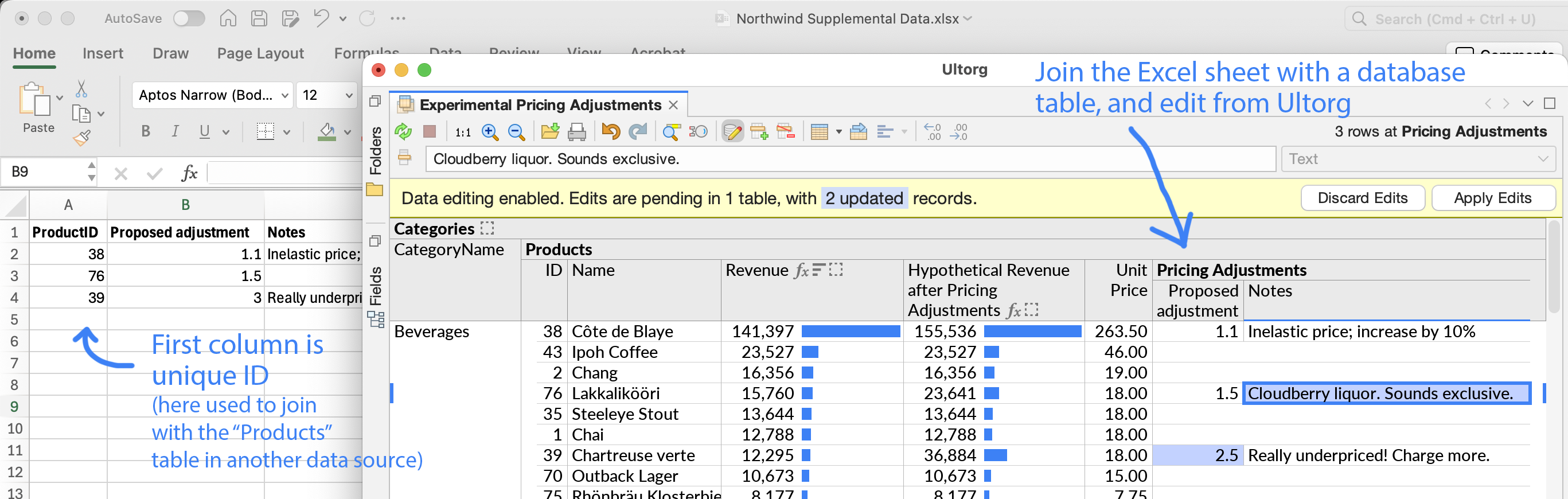1568x499 pixels.
Task: Click the search-and-replace icon in Ultorg toolbar
Action: pos(698,131)
